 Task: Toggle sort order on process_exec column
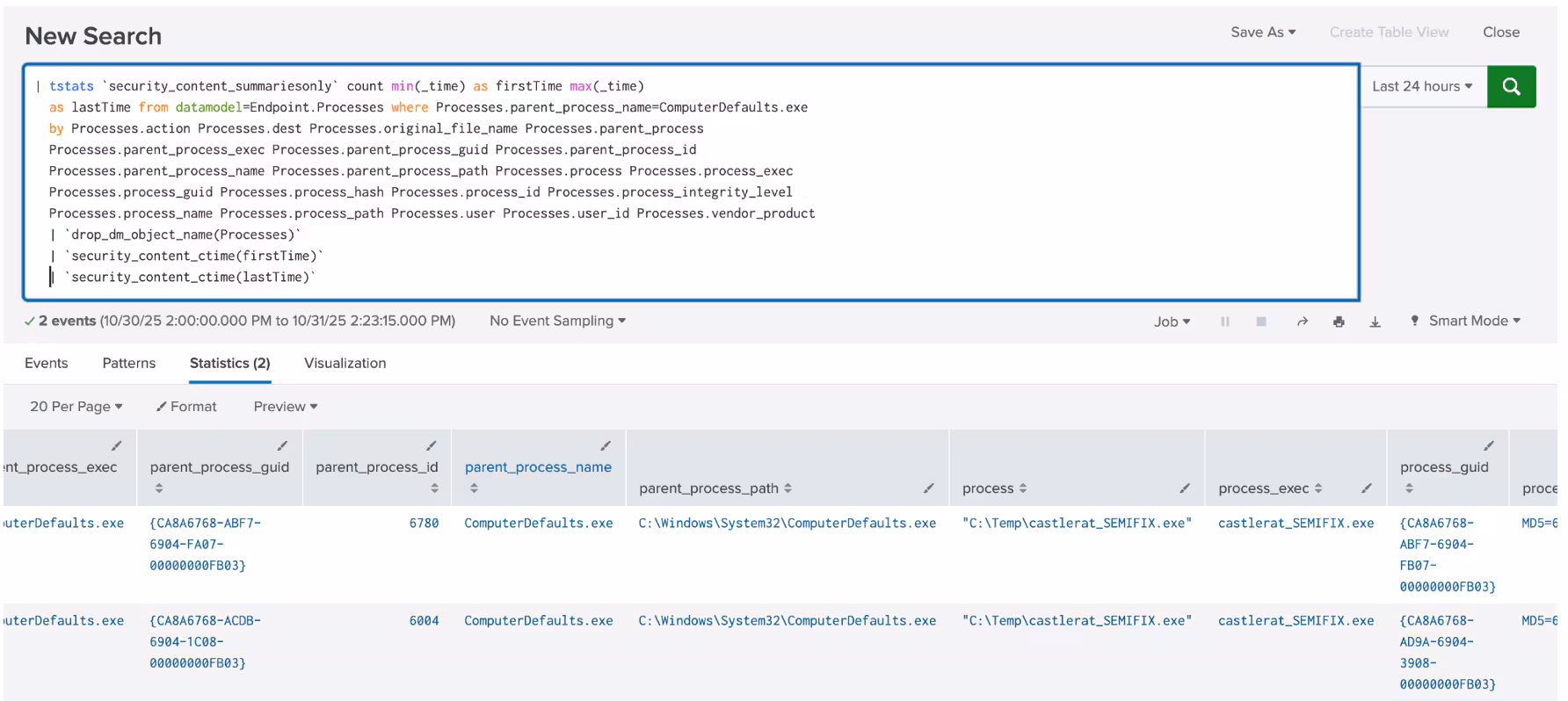(1318, 488)
